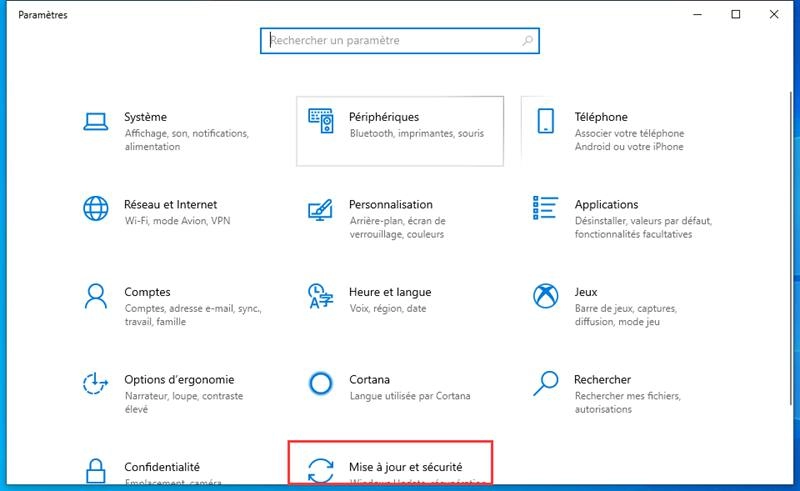This screenshot has width=800, height=491.
Task: Click the Système laptop icon
Action: (95, 122)
